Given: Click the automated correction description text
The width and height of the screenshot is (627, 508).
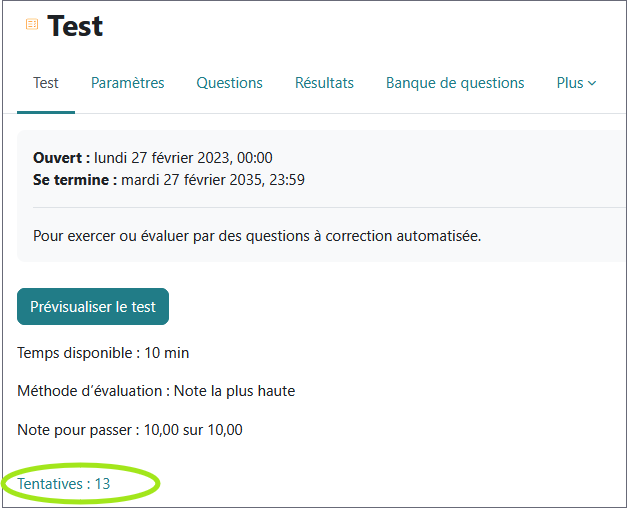Looking at the screenshot, I should point(257,236).
